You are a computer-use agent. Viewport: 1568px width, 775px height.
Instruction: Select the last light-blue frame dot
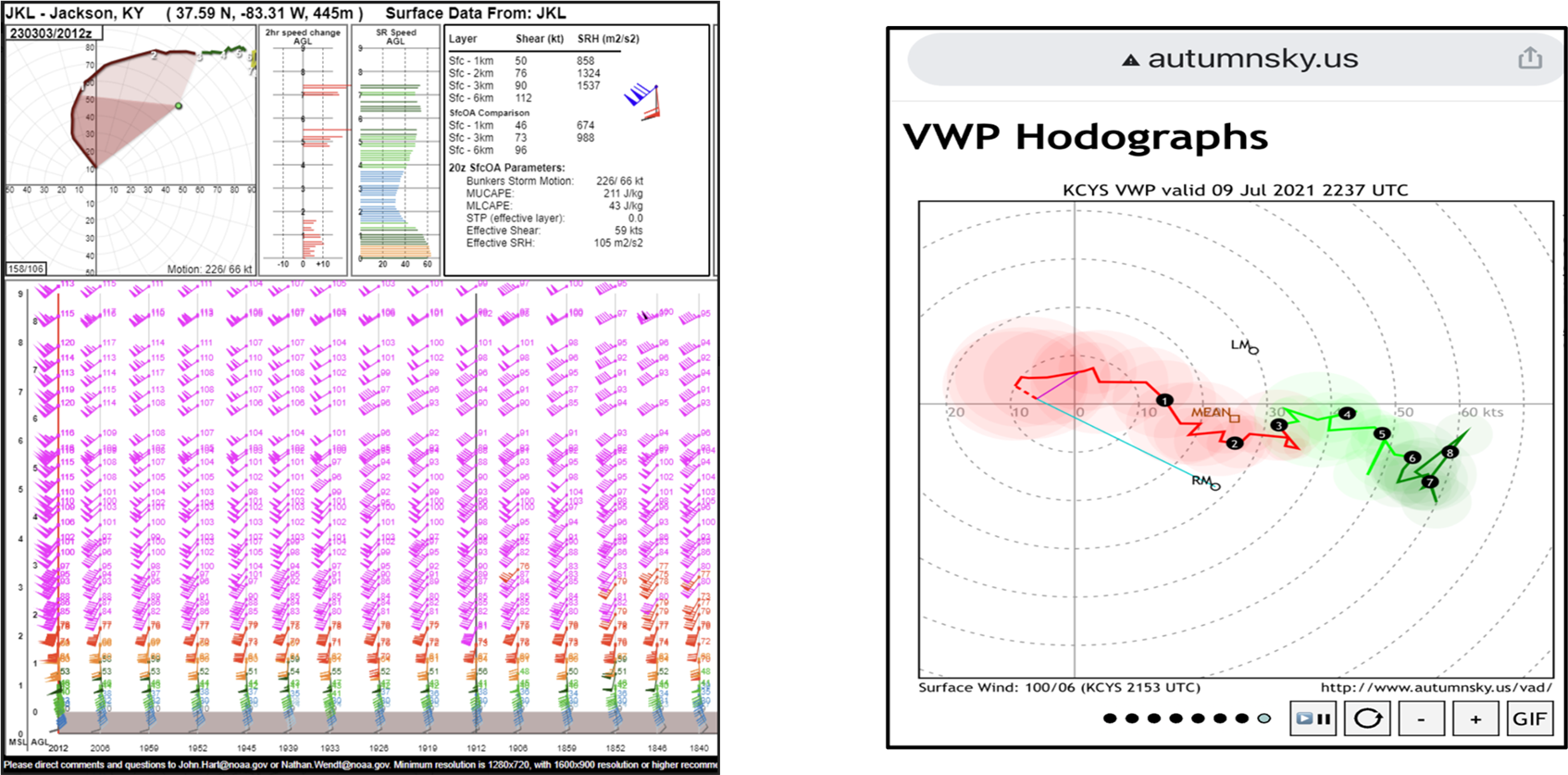tap(1264, 719)
